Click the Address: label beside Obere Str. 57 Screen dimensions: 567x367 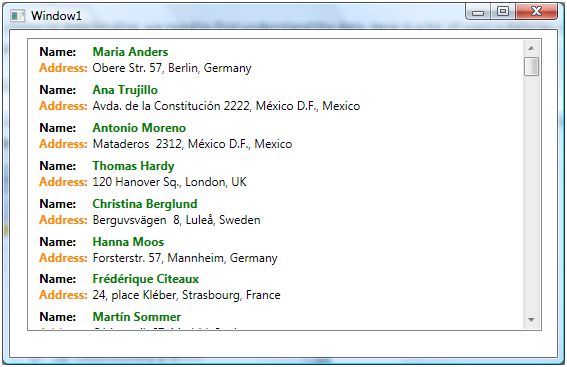(63, 68)
